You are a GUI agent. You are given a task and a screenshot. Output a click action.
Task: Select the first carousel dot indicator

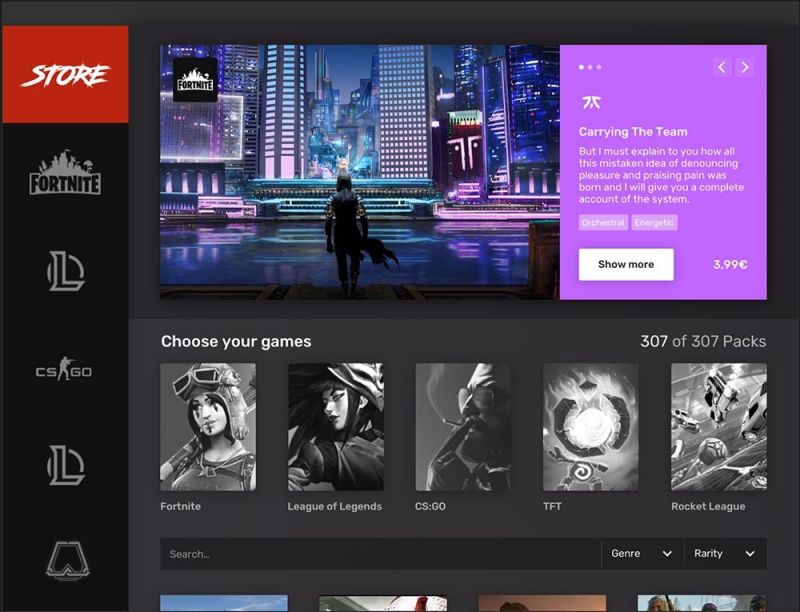pyautogui.click(x=582, y=67)
